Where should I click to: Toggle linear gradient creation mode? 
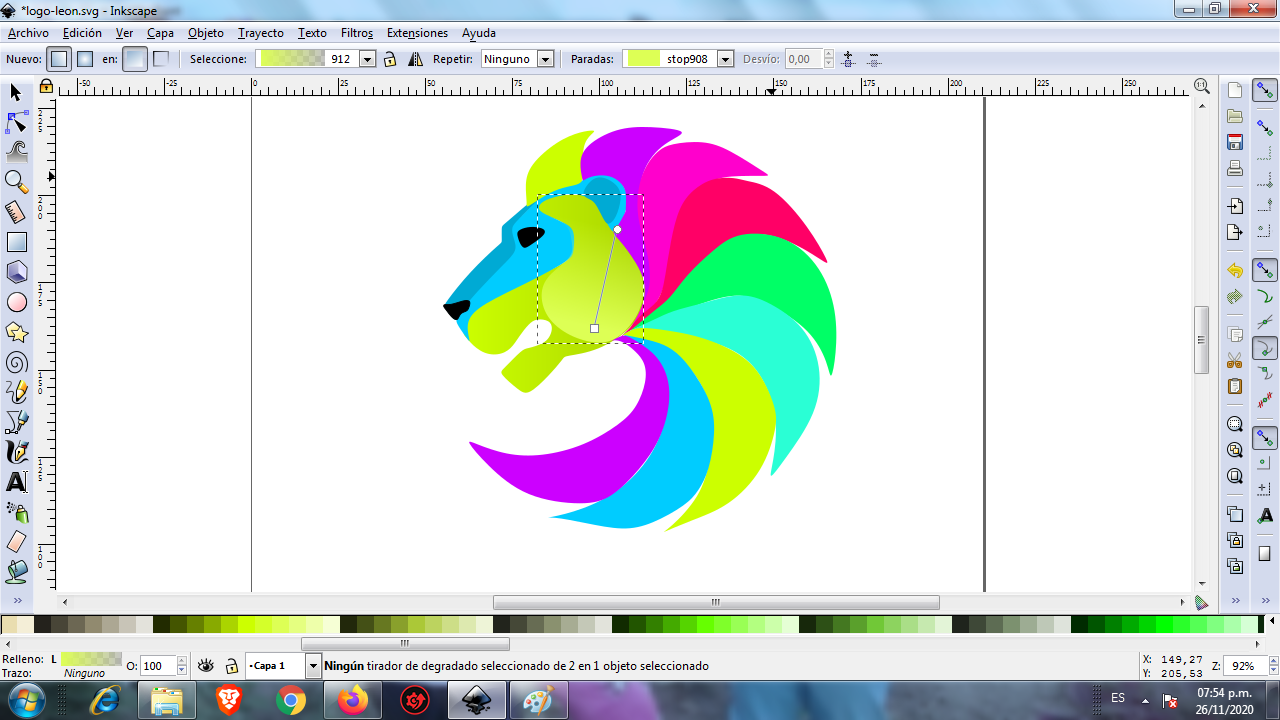[60, 59]
